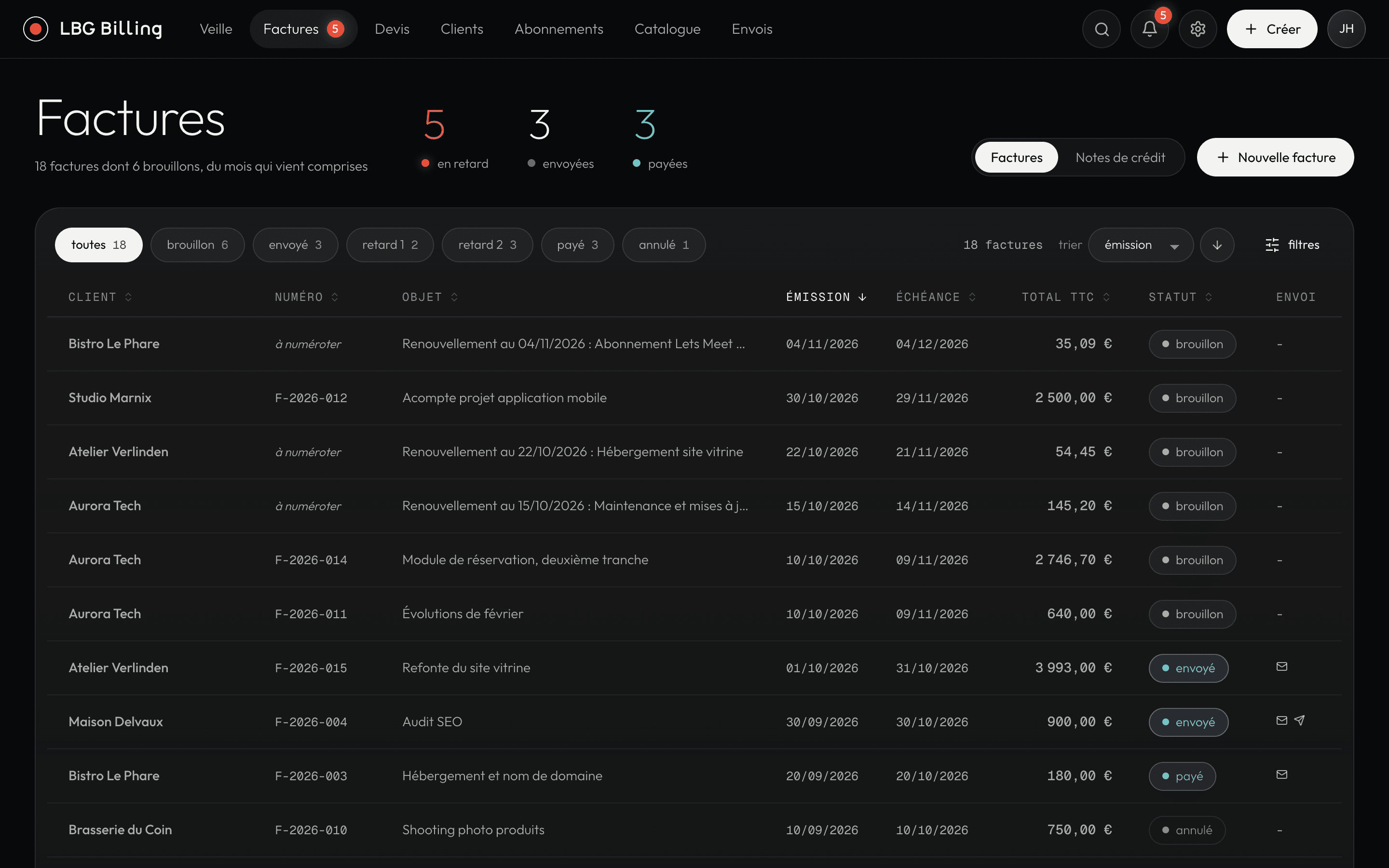Click ÉMISSION column header sort arrow
Viewport: 1389px width, 868px height.
862,297
